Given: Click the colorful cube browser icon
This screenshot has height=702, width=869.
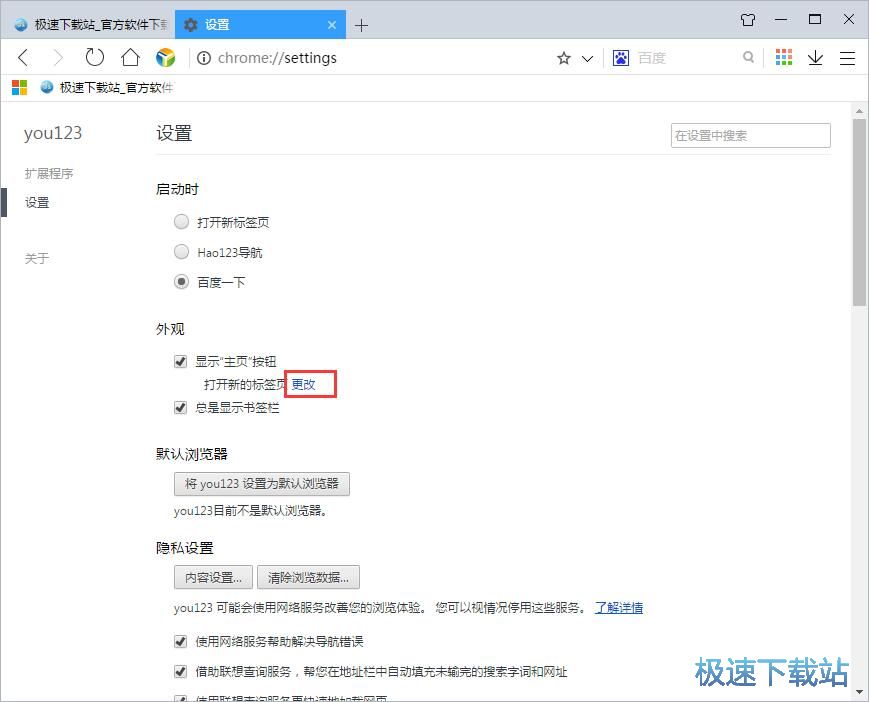Looking at the screenshot, I should click(165, 57).
